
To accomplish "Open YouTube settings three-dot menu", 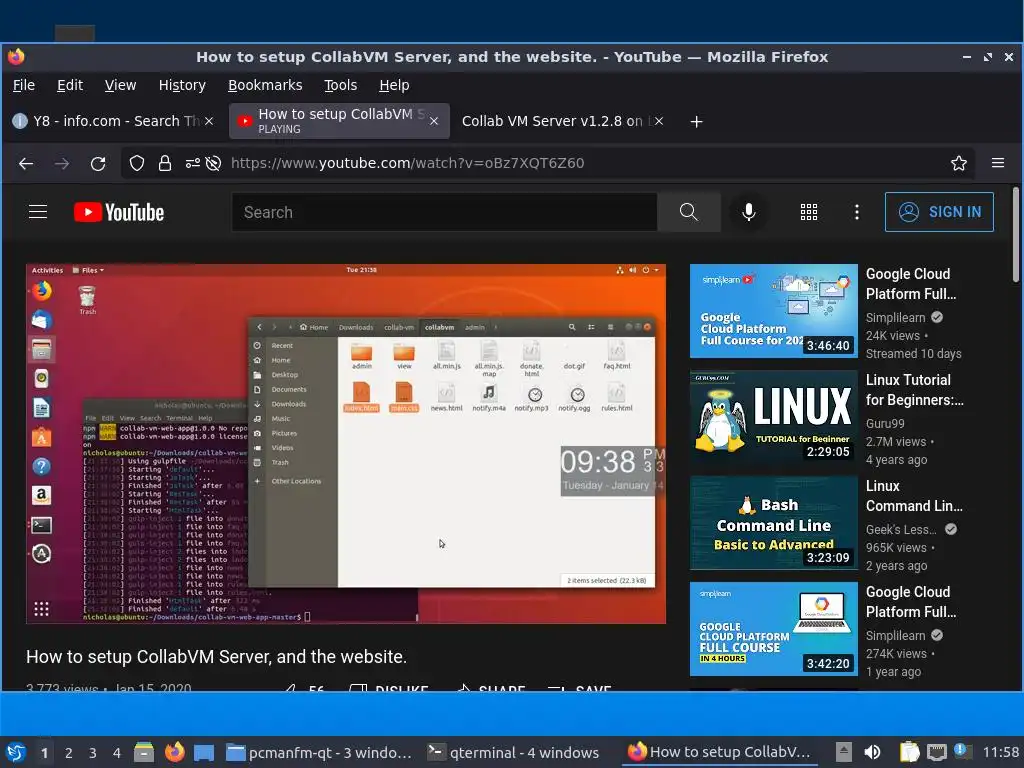I will (857, 212).
